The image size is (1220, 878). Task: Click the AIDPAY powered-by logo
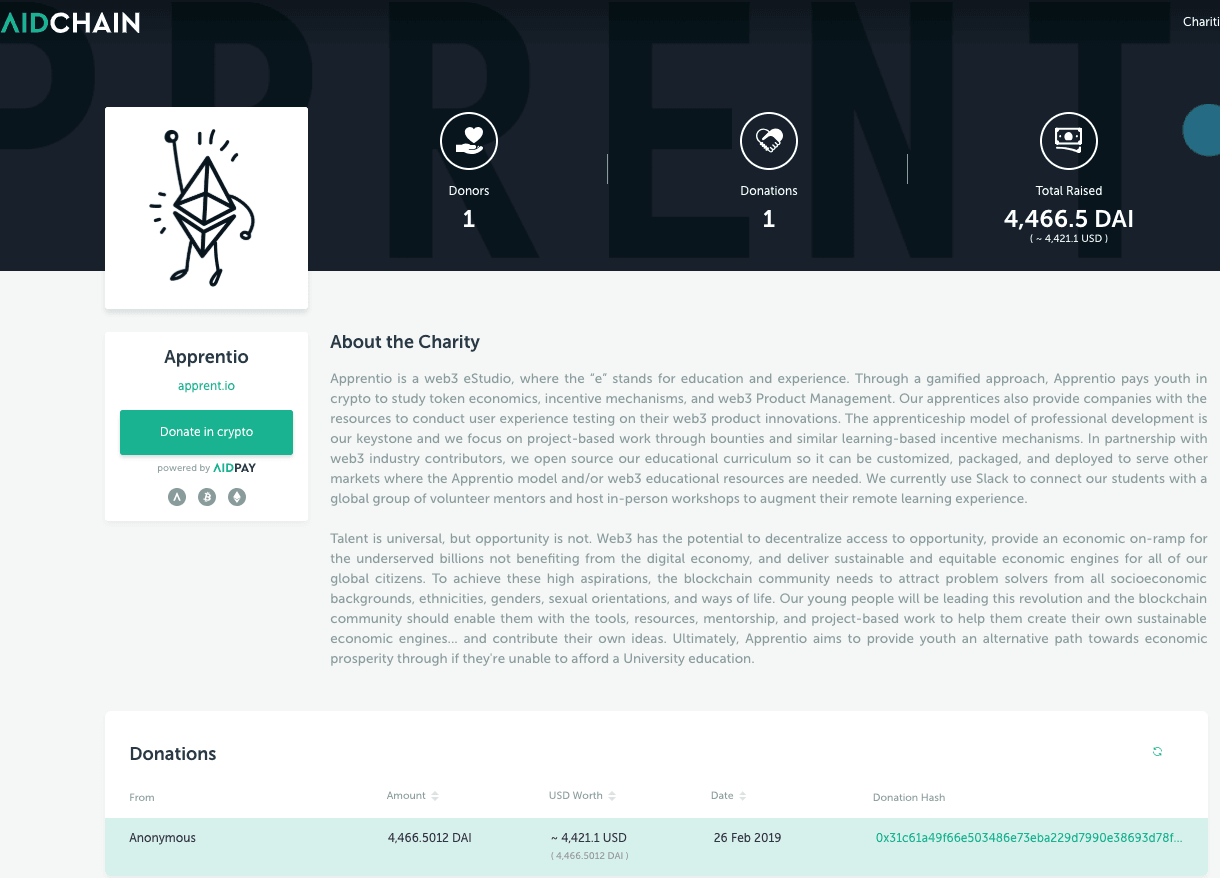(x=234, y=468)
